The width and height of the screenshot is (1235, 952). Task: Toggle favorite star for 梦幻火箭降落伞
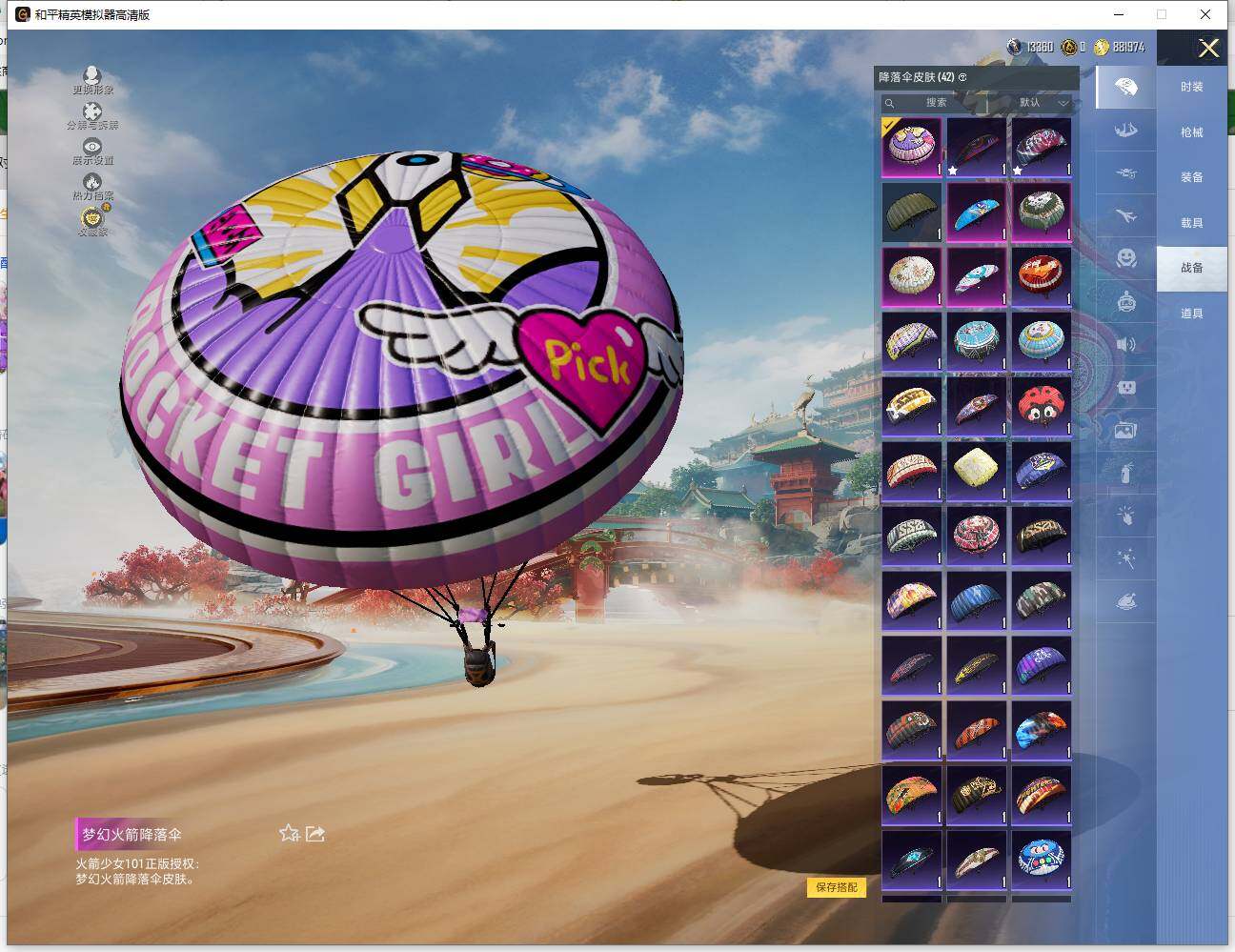(x=289, y=834)
